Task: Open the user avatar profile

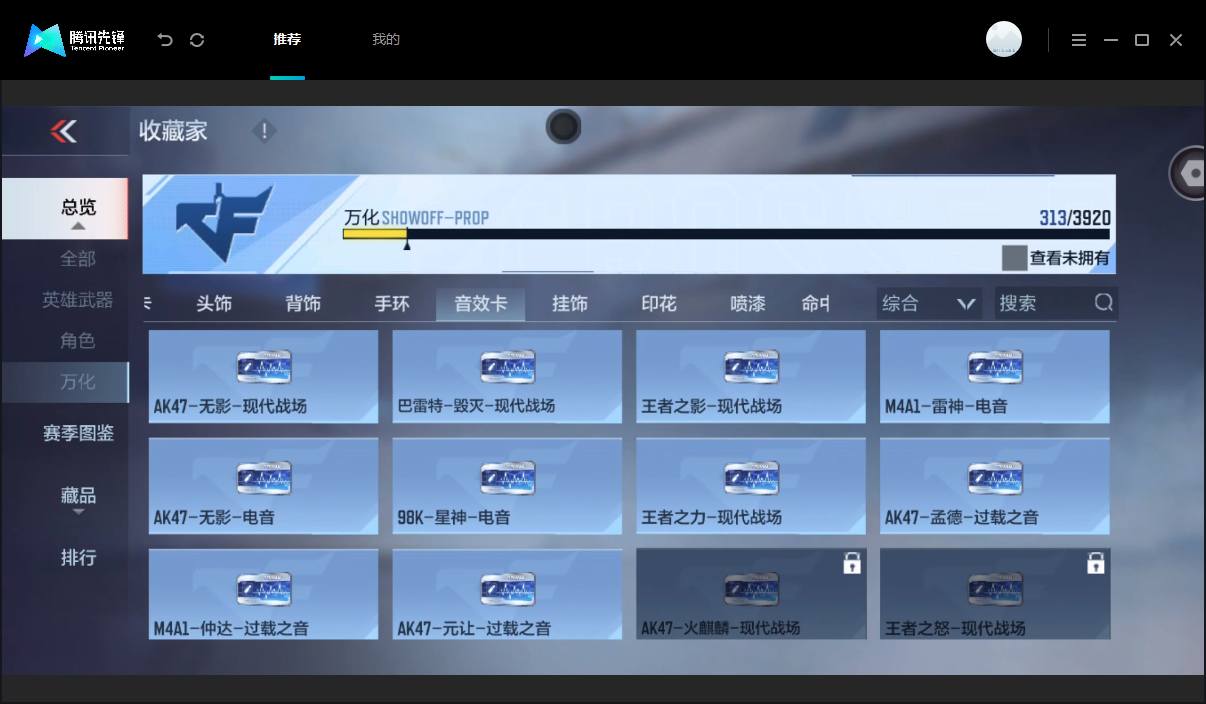Action: [1004, 39]
